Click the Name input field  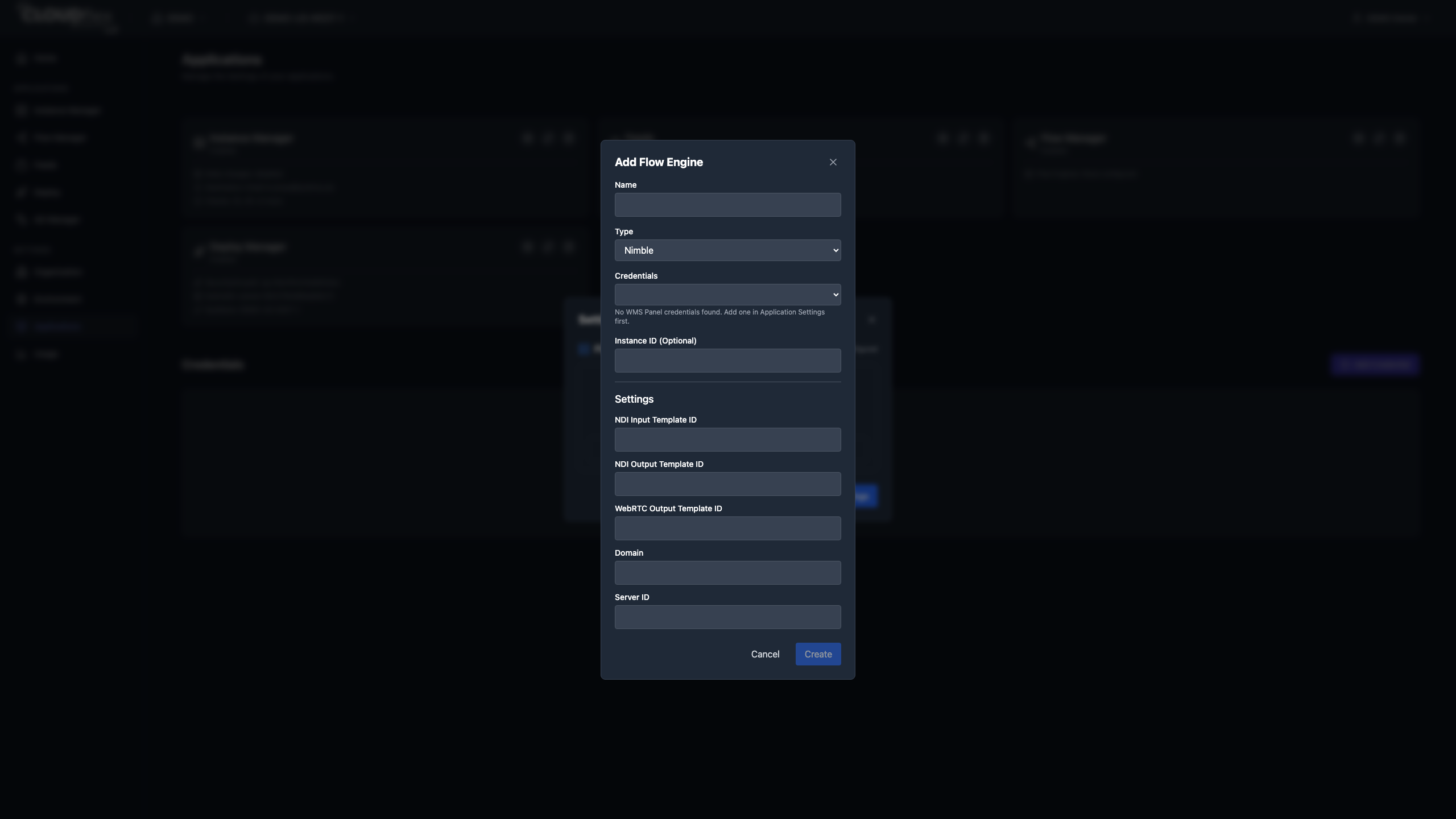(727, 205)
